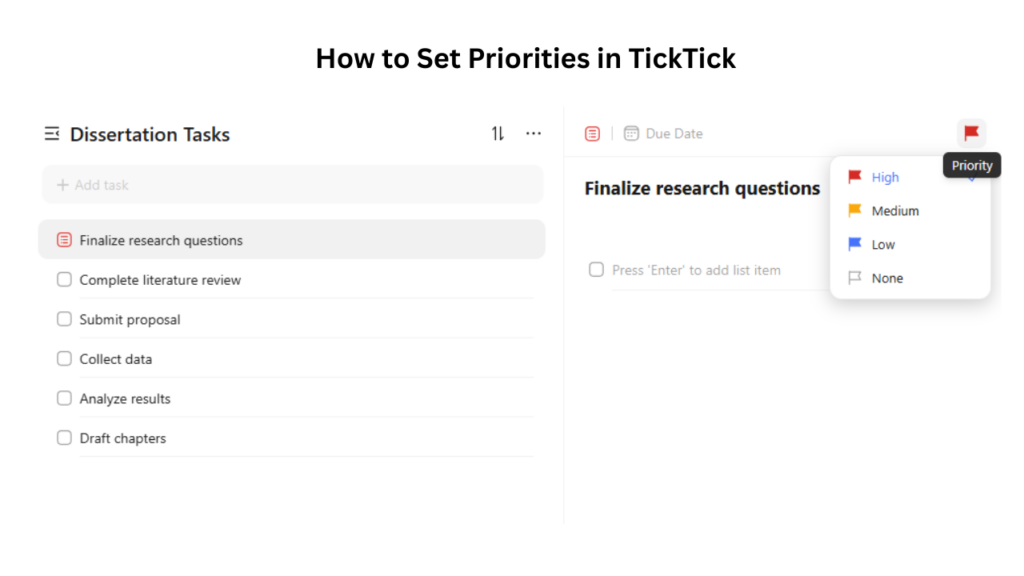Open the red Priority flag icon
Screen dimensions: 1024x576
pyautogui.click(x=969, y=131)
